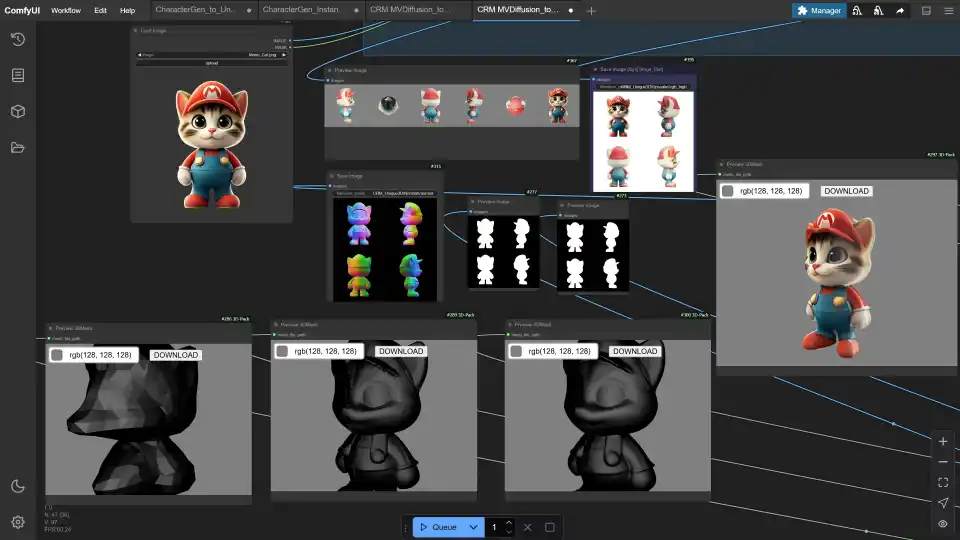The width and height of the screenshot is (960, 540).
Task: Open the workflows folder sidebar icon
Action: pyautogui.click(x=18, y=148)
